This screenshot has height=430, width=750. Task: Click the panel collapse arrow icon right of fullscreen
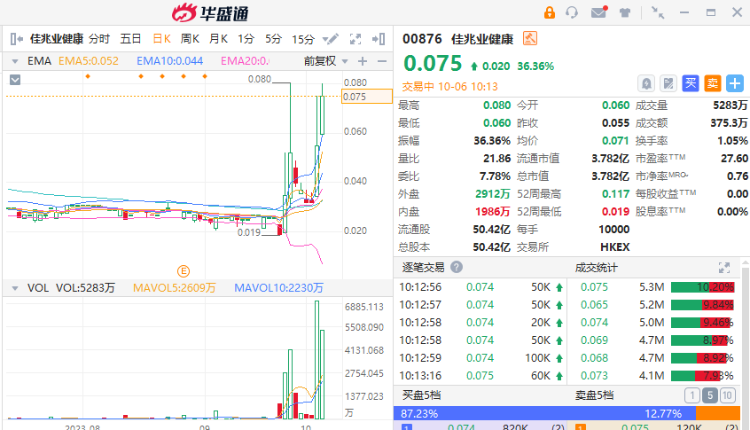pyautogui.click(x=379, y=39)
